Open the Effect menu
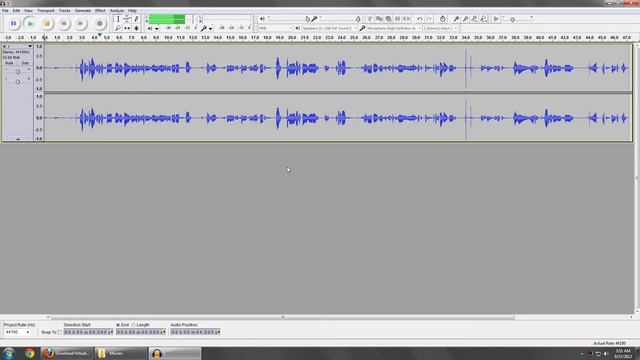Image resolution: width=640 pixels, height=360 pixels. (x=100, y=11)
